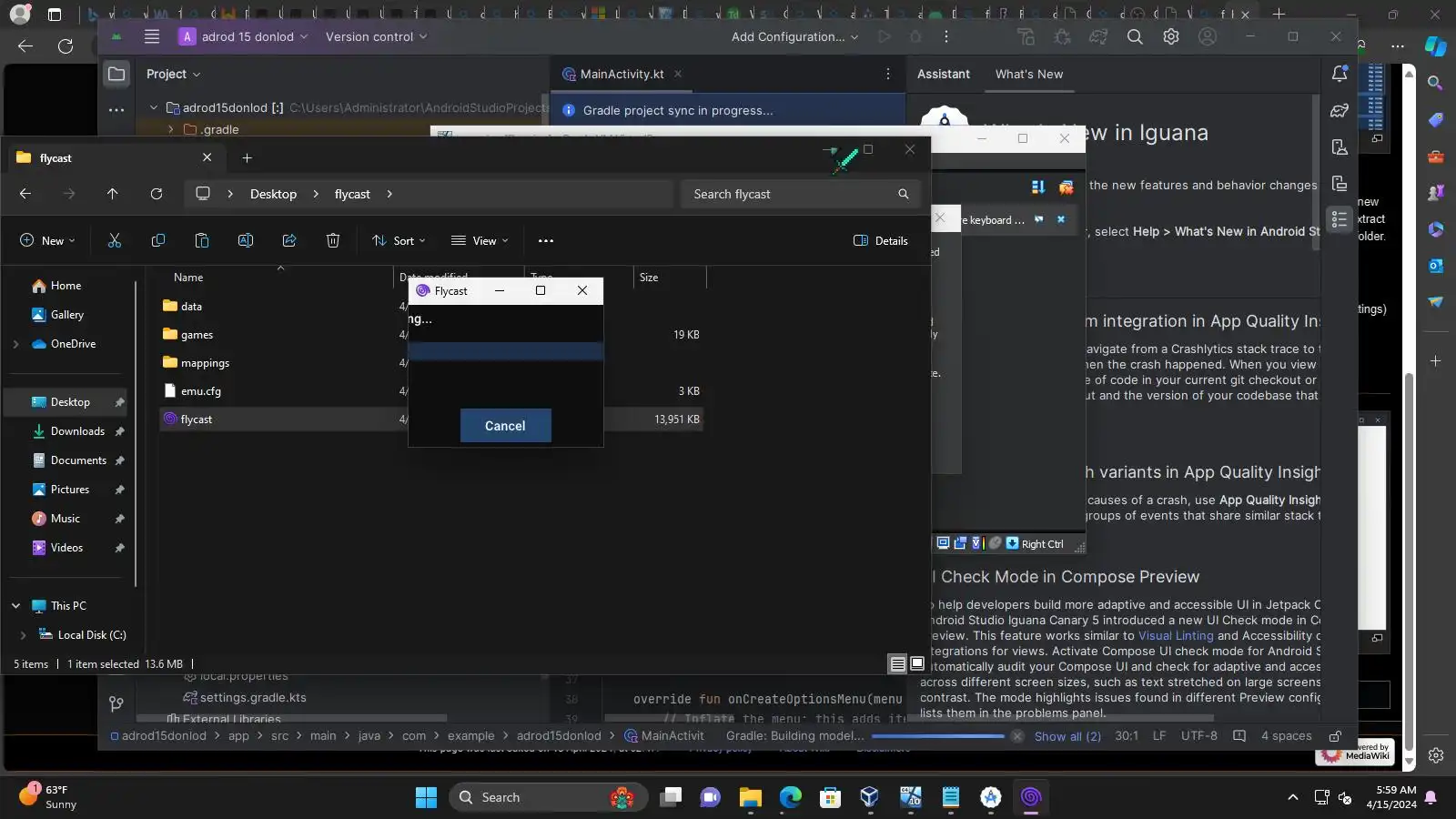Collapse the This PC node
1456x819 pixels.
click(15, 606)
